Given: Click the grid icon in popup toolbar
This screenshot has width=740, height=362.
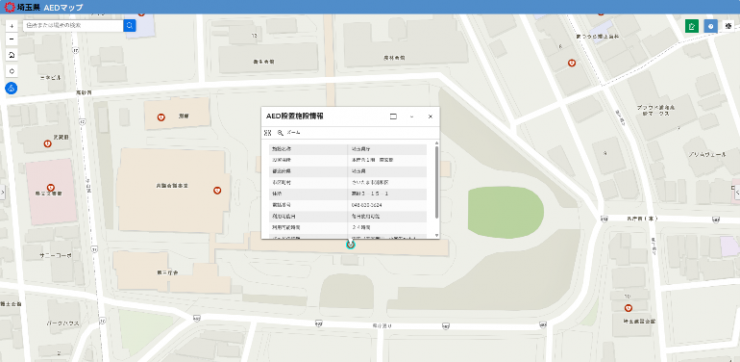Looking at the screenshot, I should pyautogui.click(x=268, y=133).
